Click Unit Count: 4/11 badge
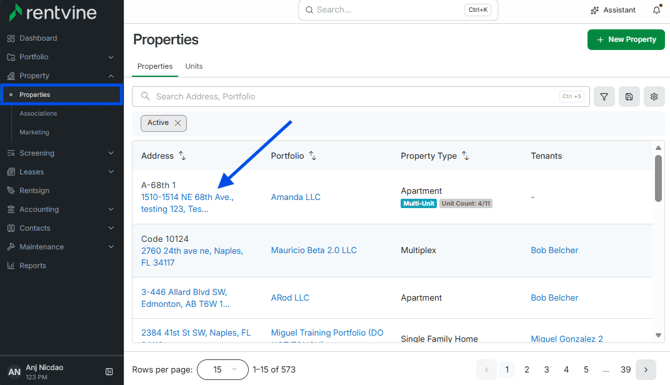The height and width of the screenshot is (385, 670). point(466,203)
